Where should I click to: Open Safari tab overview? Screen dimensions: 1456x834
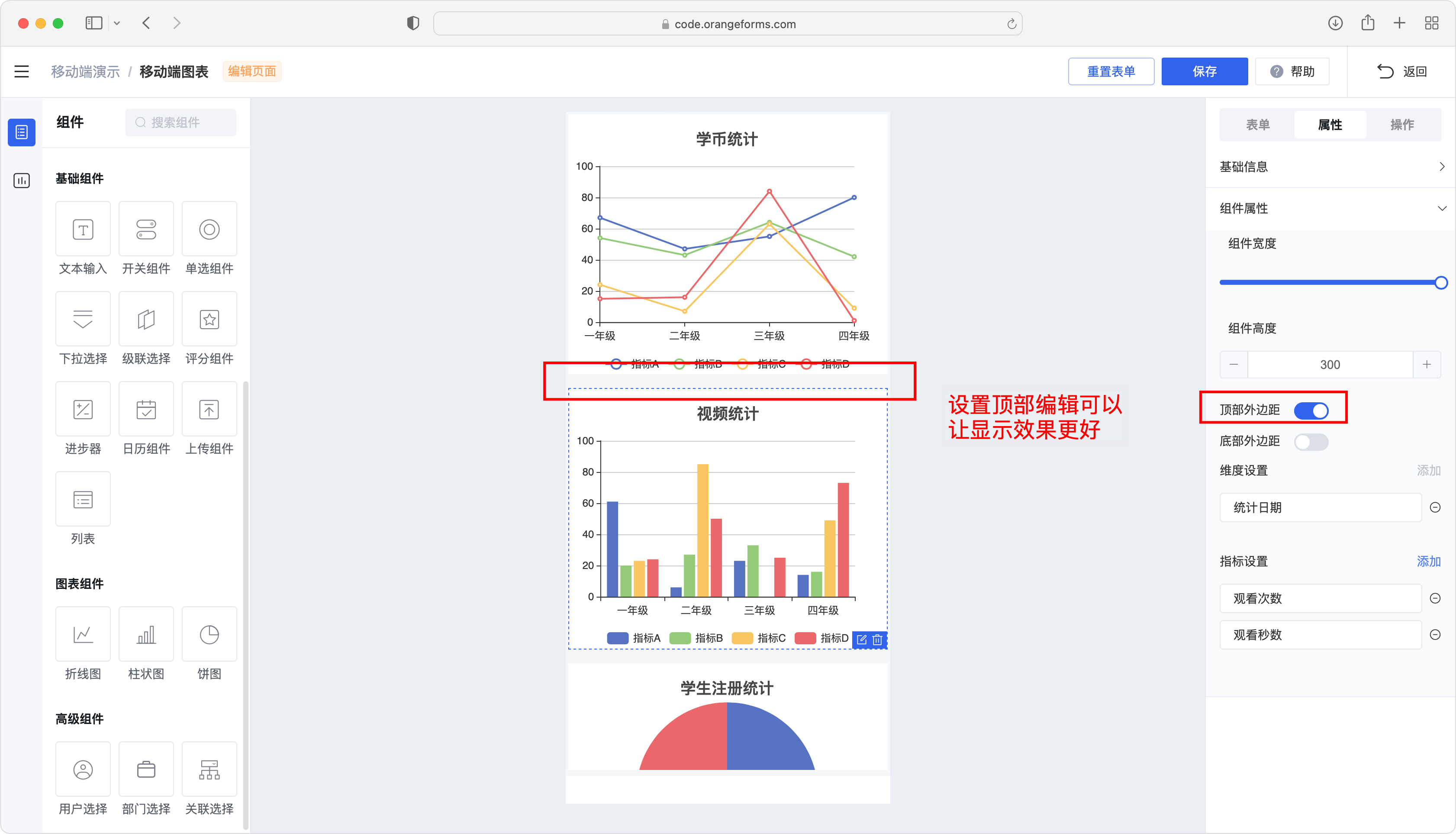[x=1431, y=23]
